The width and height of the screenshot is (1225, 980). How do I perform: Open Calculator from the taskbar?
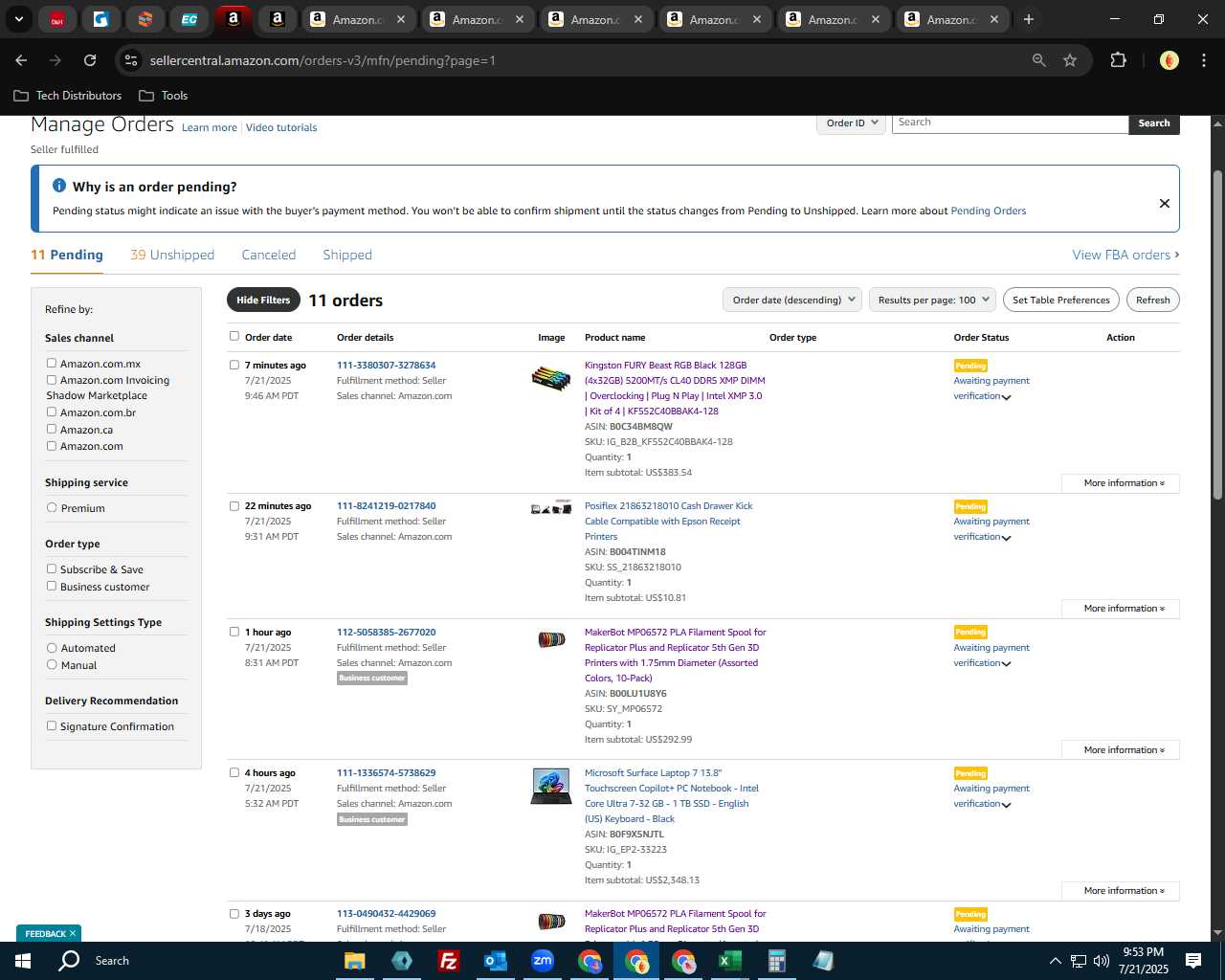coord(776,961)
